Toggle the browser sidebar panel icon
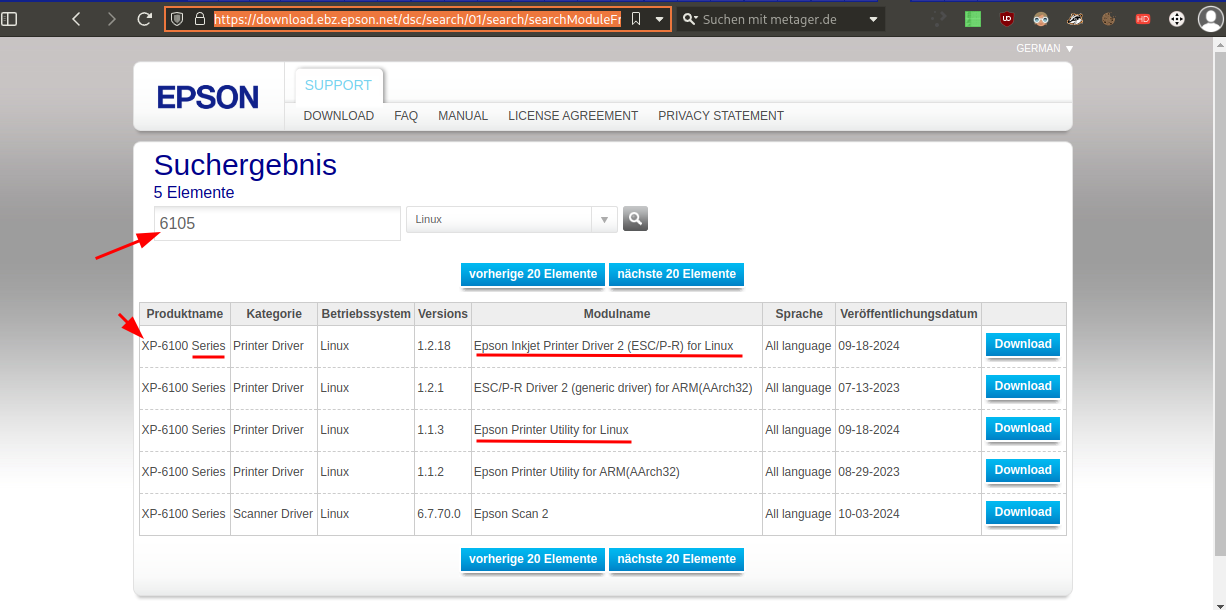The image size is (1226, 610). pyautogui.click(x=9, y=19)
